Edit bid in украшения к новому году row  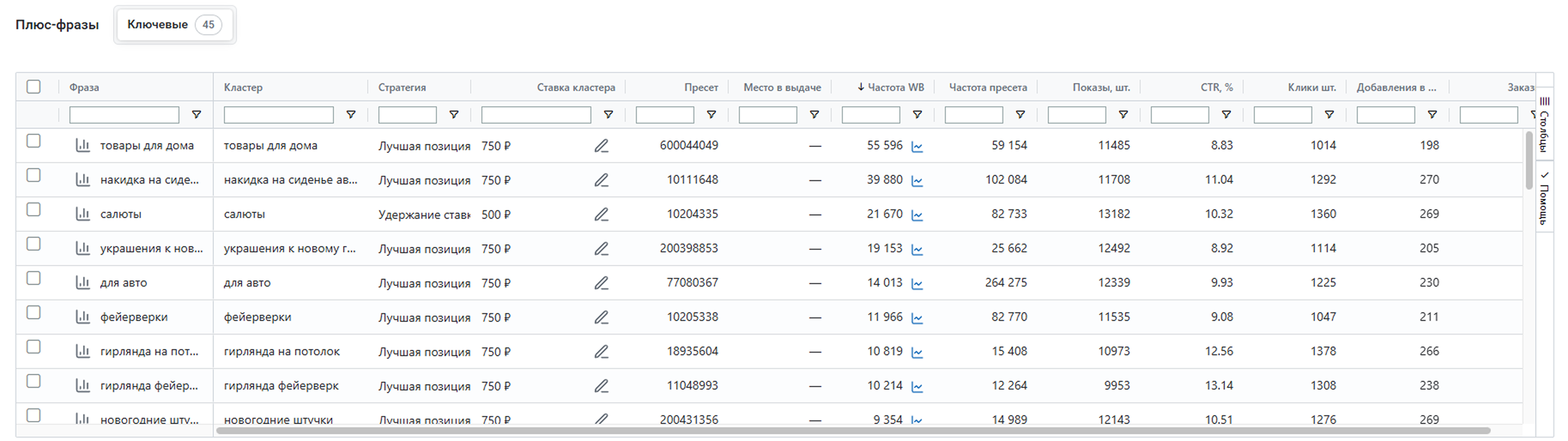pyautogui.click(x=601, y=249)
